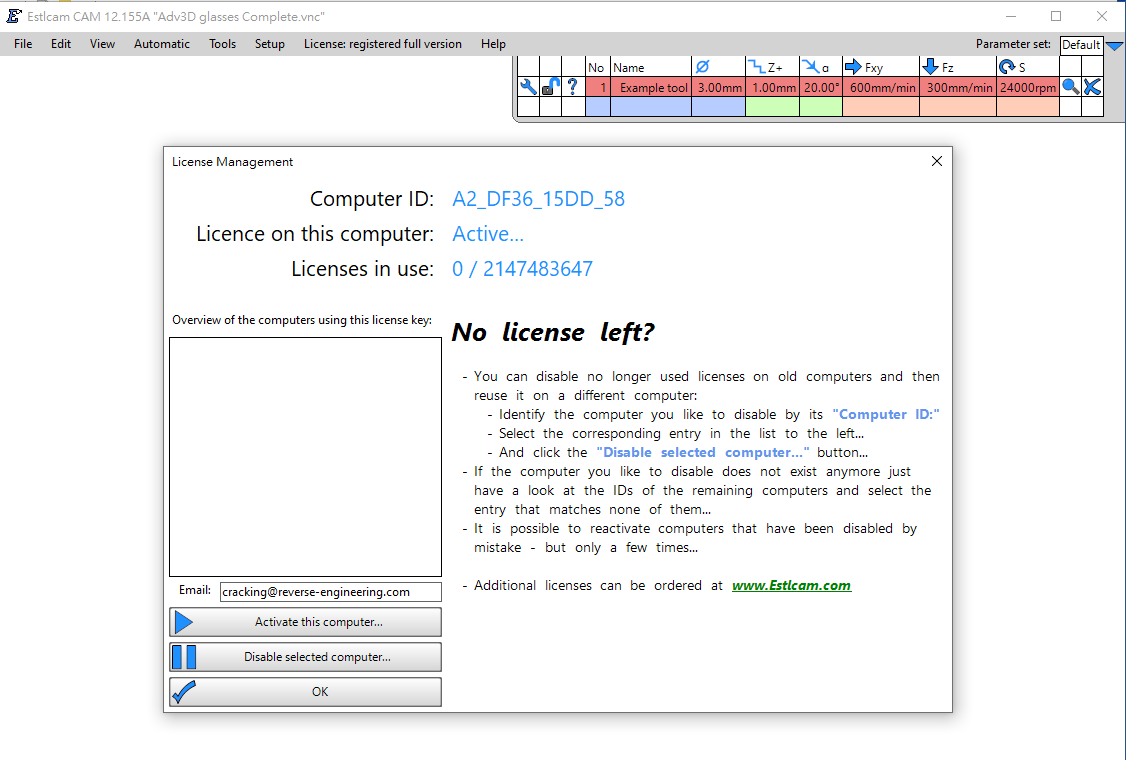Click the Computer ID value A2_DF36_15DD_58

[x=538, y=199]
